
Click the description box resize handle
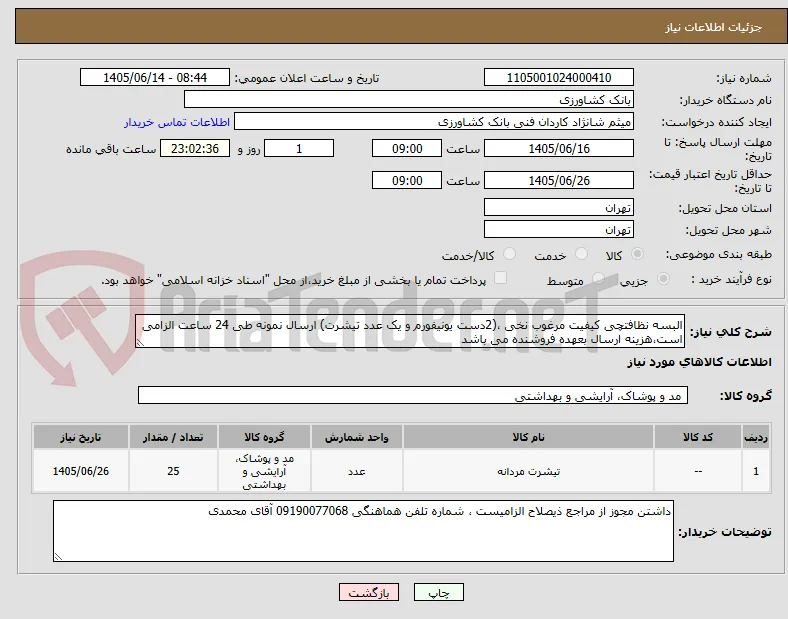[x=140, y=343]
